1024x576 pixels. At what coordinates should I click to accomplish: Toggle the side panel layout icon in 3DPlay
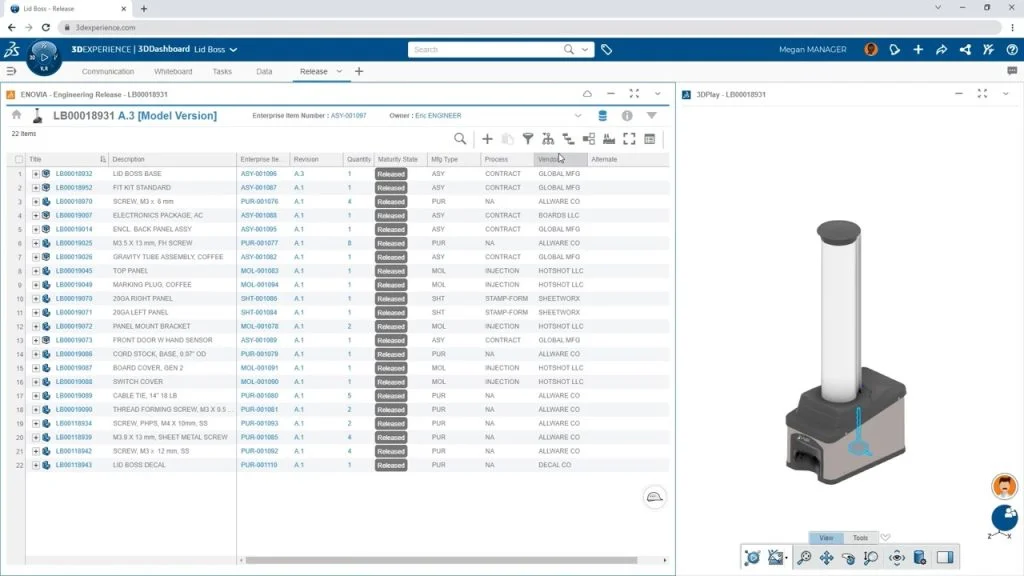point(944,558)
